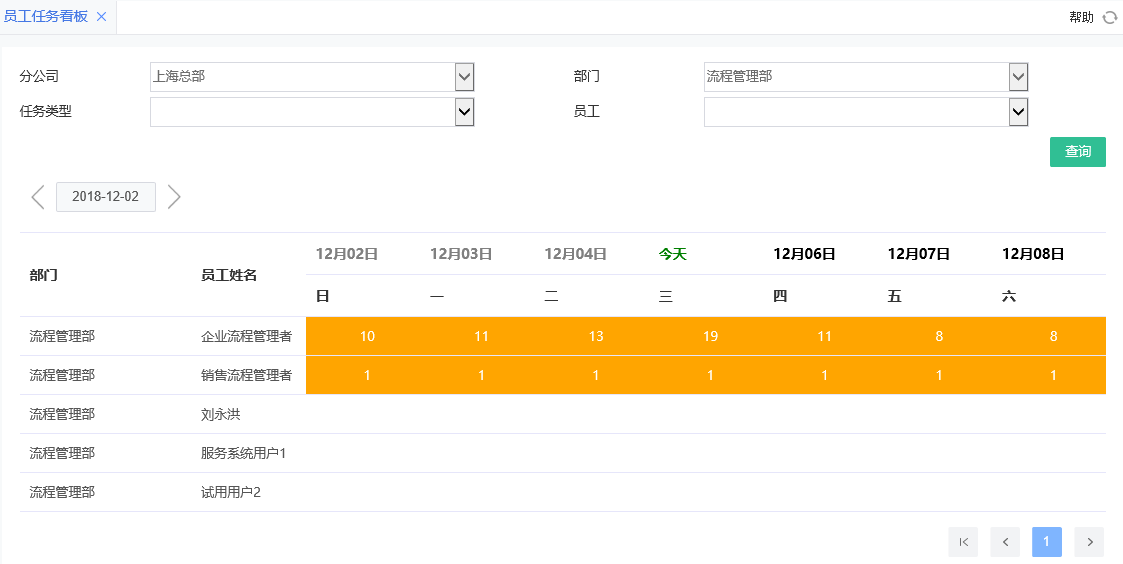This screenshot has height=564, width=1123.
Task: Close the 员工任务看板 tab
Action: pos(101,17)
